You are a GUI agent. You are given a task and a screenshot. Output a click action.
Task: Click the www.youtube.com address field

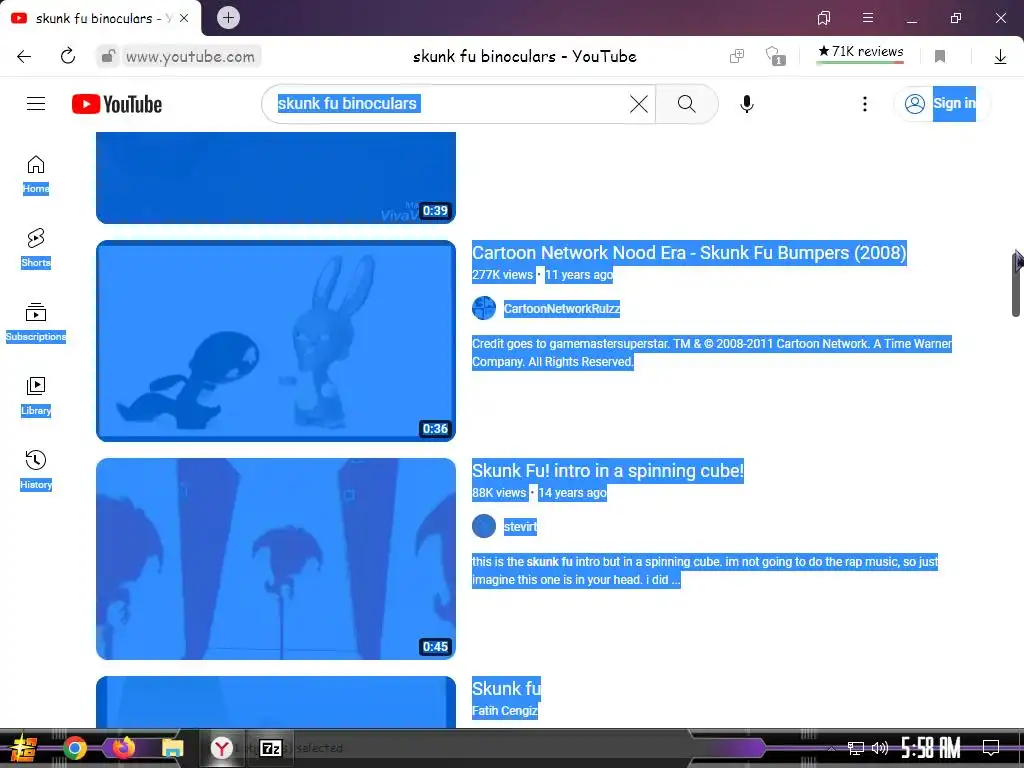coord(190,57)
